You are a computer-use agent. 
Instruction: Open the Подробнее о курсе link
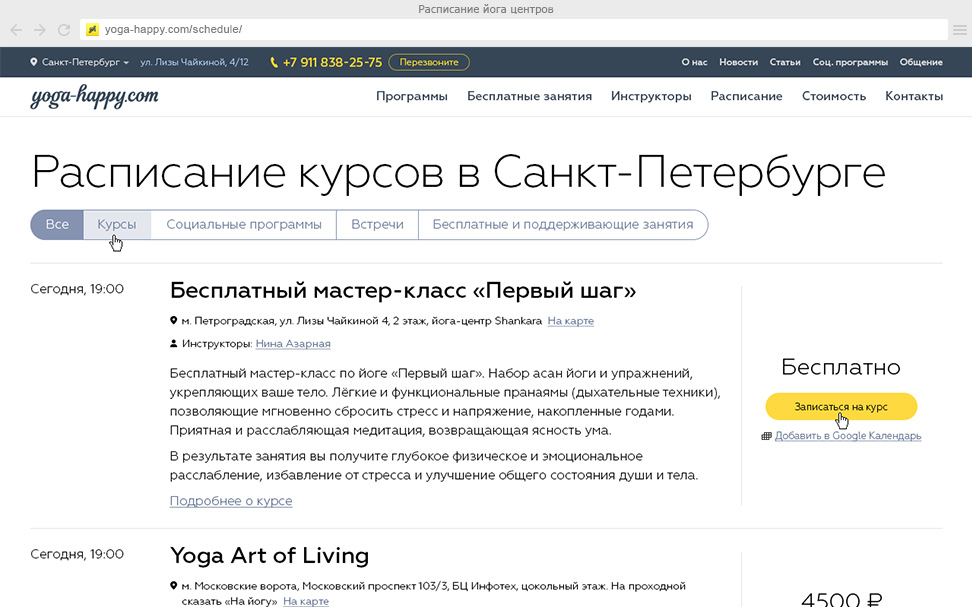tap(231, 501)
